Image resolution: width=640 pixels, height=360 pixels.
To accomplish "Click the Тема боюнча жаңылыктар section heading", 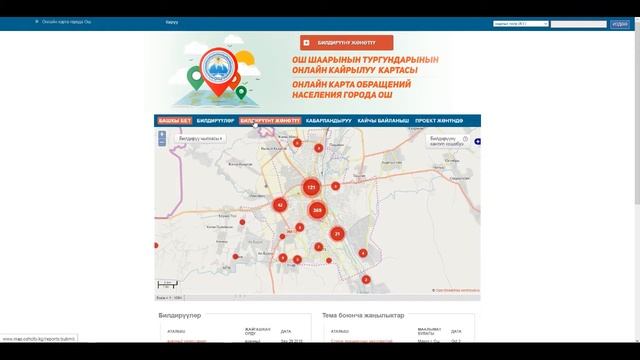I will [363, 316].
